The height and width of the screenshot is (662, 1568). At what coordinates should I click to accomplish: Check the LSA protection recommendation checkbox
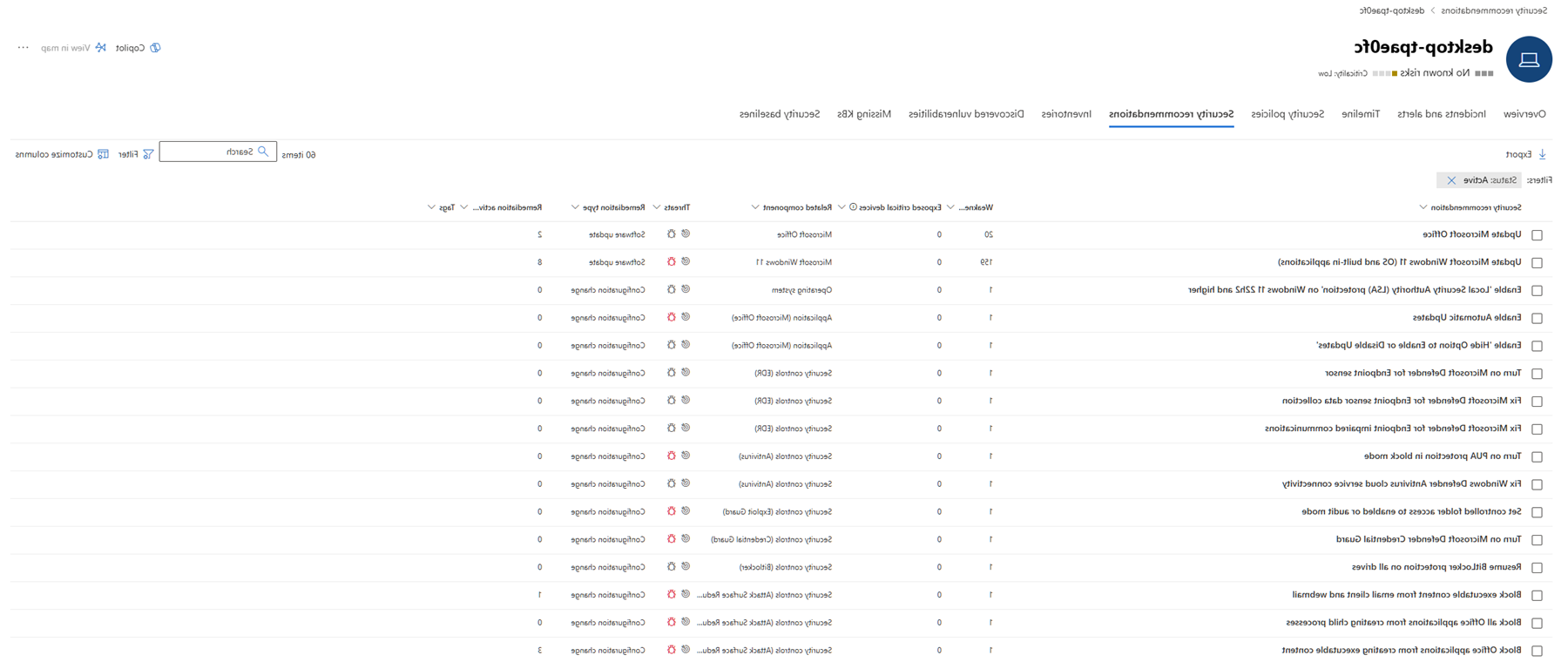1537,291
